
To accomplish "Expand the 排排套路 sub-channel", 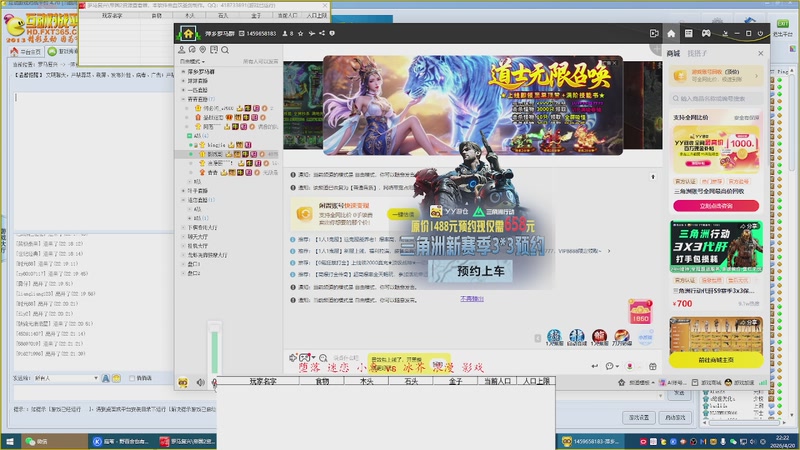I will [184, 81].
